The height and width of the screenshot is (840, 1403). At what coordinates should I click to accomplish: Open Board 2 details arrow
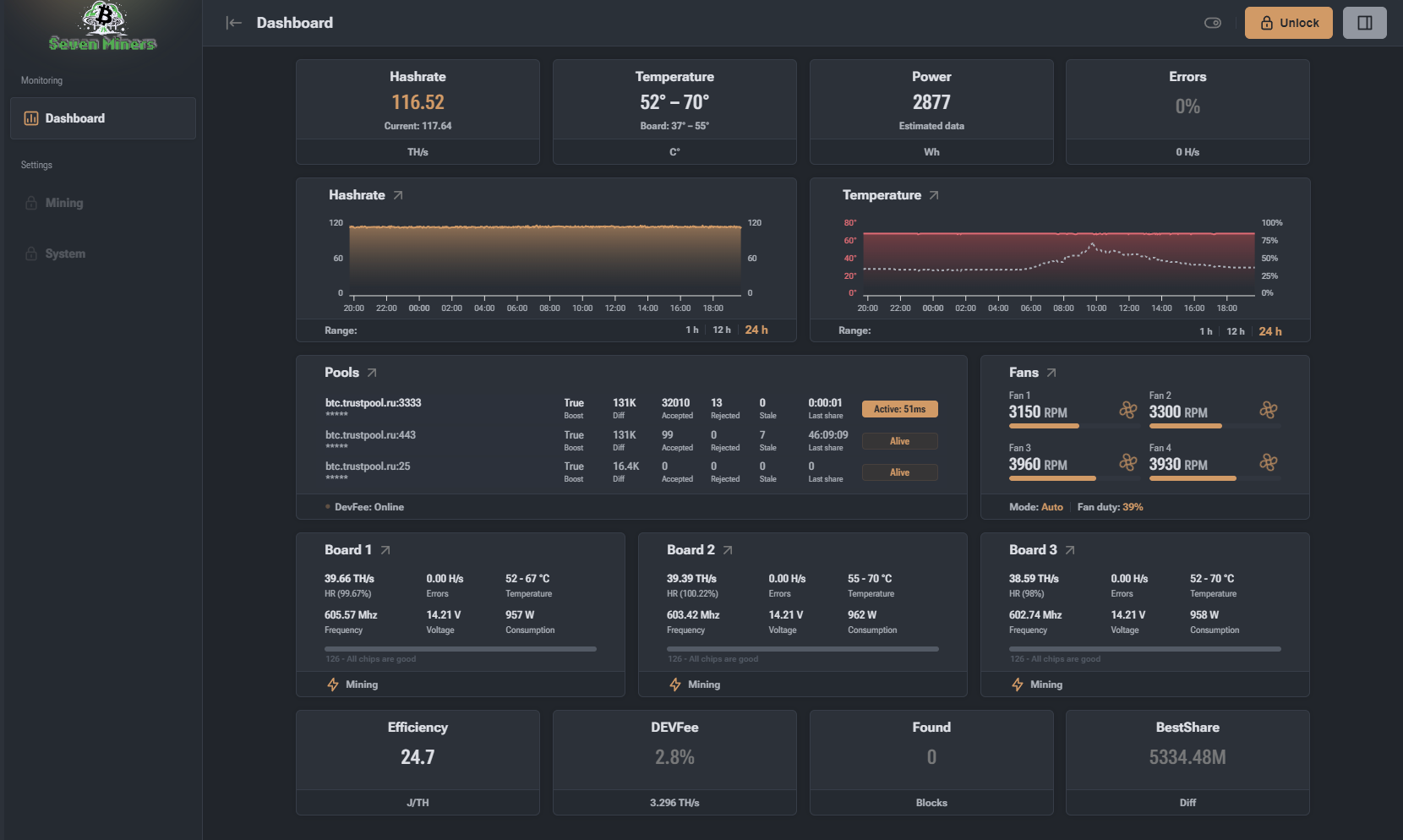pos(728,550)
